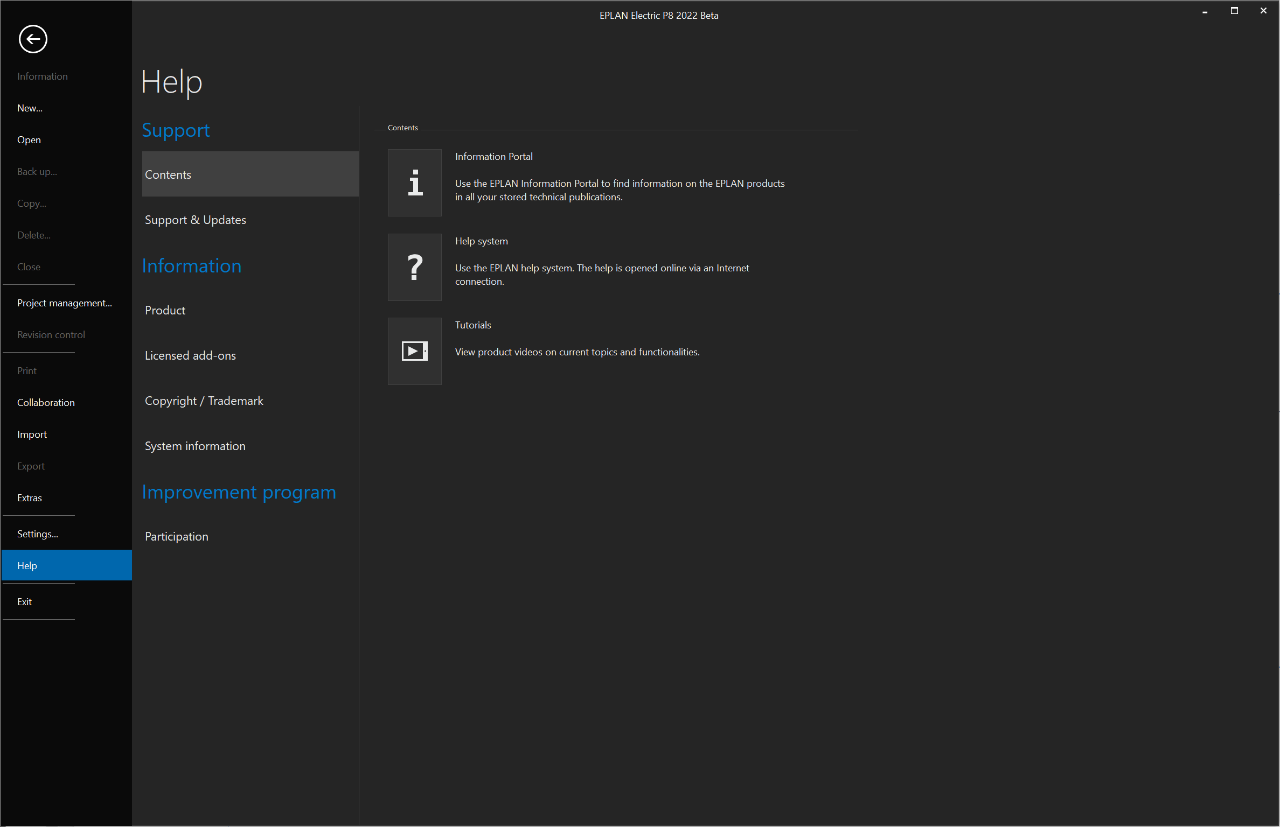
Task: Choose Open from the left menu
Action: [x=29, y=140]
